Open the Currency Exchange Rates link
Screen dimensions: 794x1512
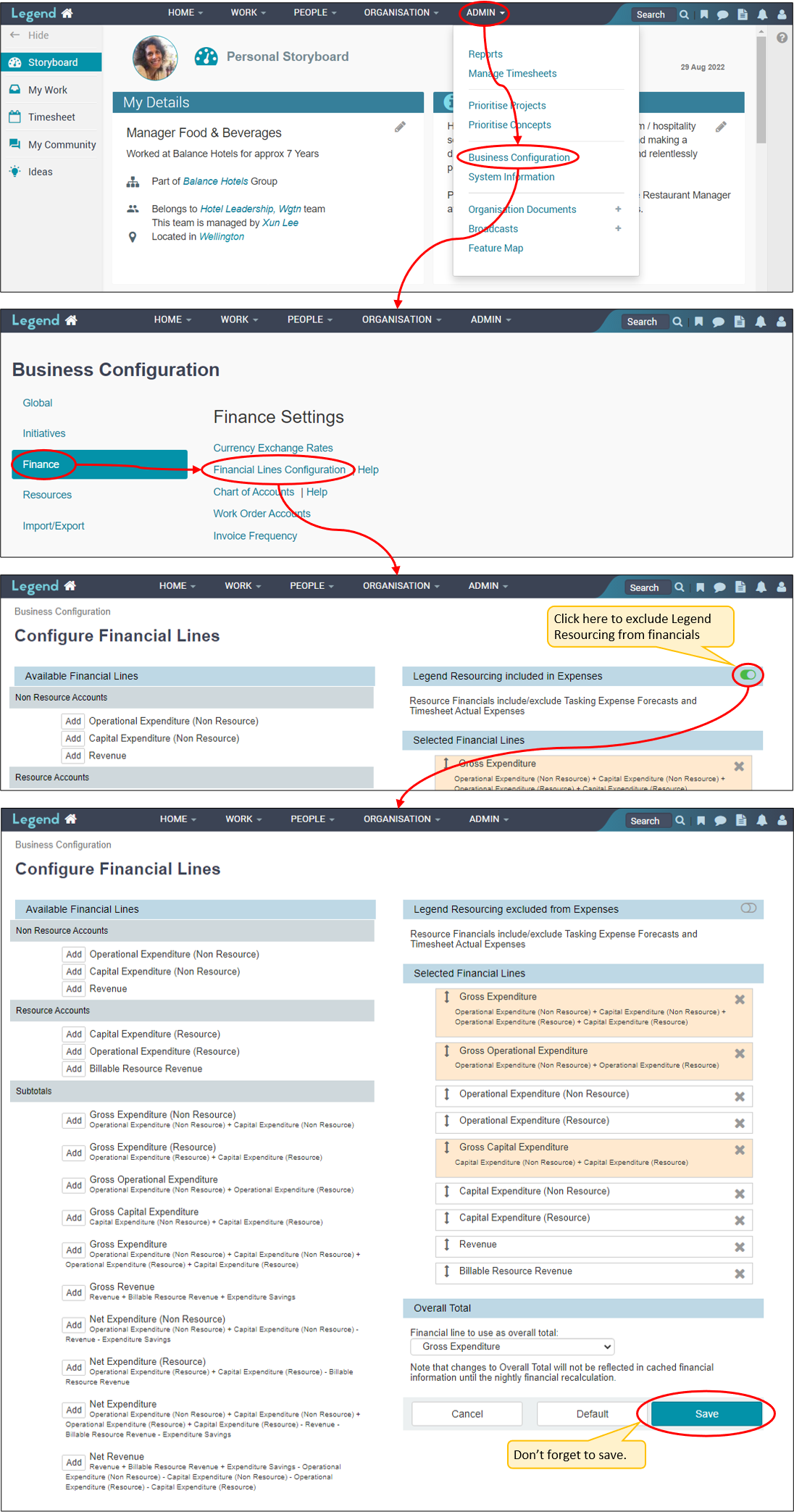click(x=273, y=448)
